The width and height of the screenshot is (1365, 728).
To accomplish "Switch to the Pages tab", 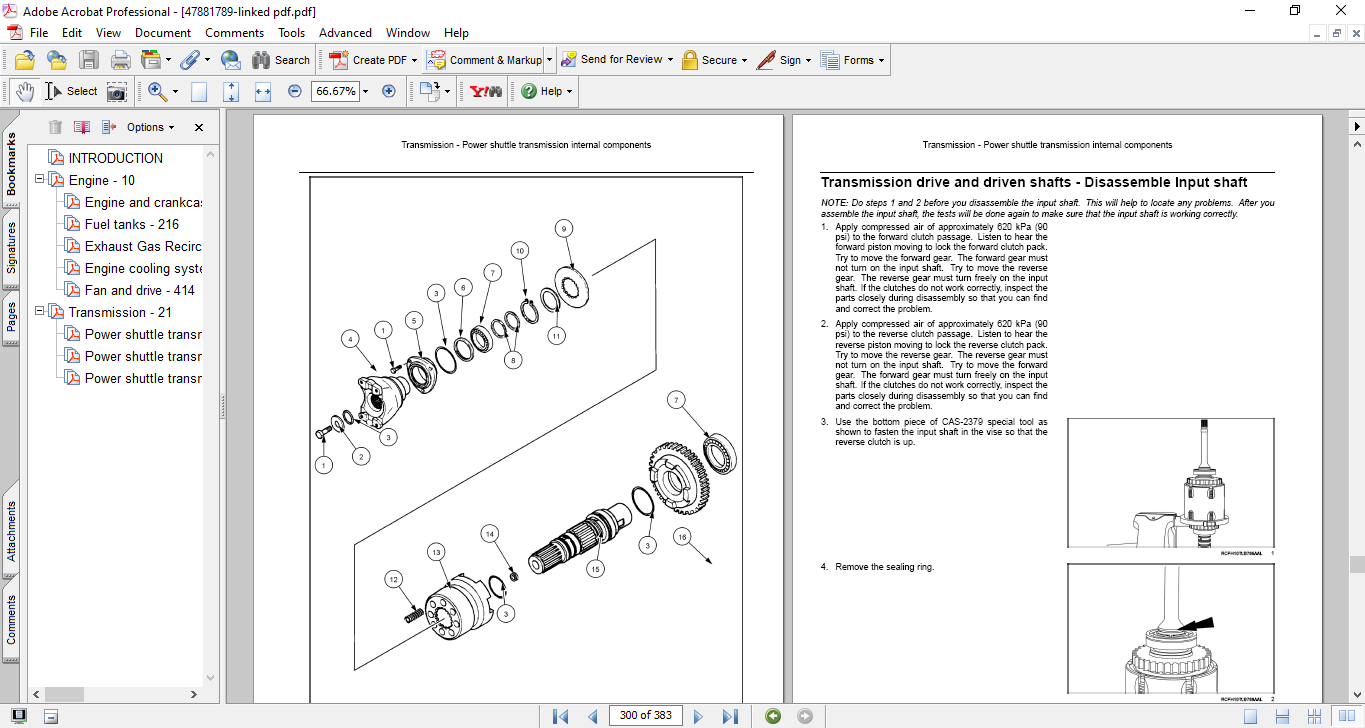I will click(x=12, y=317).
